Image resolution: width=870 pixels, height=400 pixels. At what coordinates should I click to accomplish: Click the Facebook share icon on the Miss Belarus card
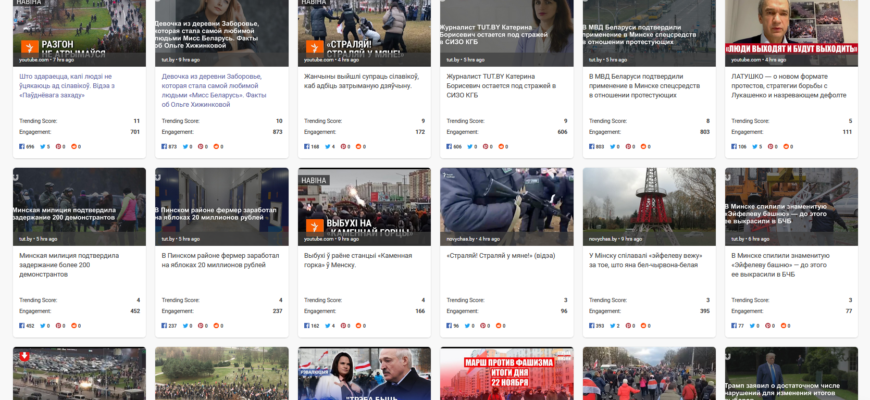165,146
